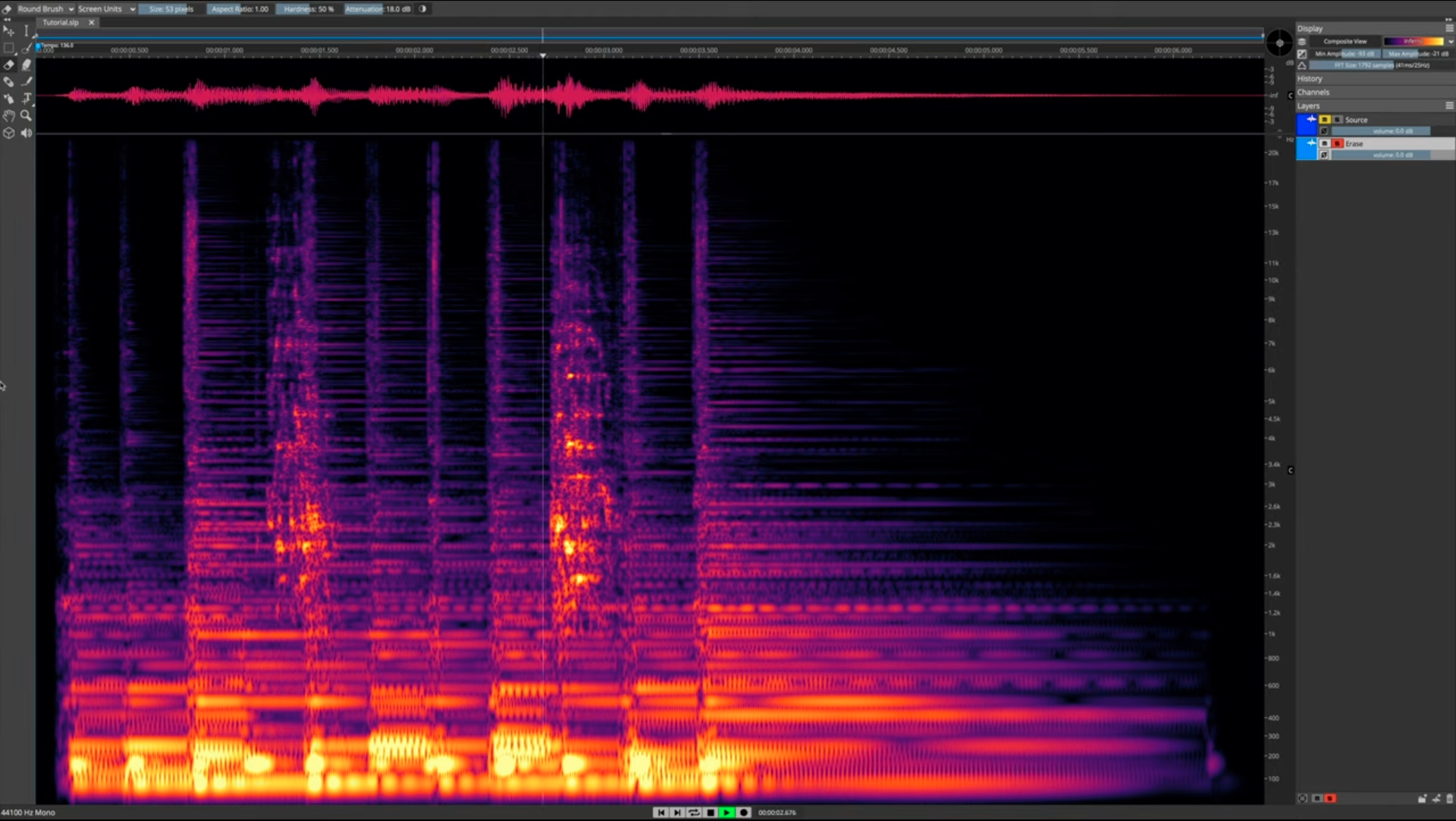The width and height of the screenshot is (1456, 821).
Task: Select the Zoom magnifier tool
Action: point(27,116)
